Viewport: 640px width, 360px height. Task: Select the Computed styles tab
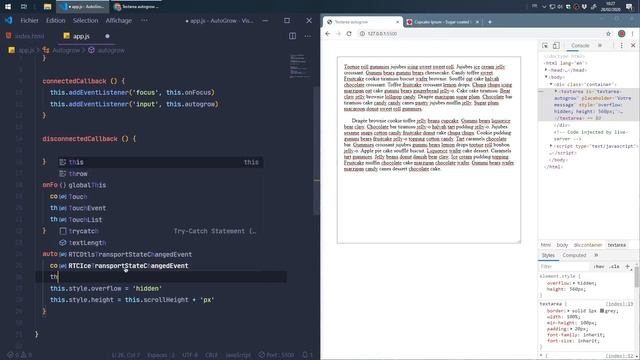[x=574, y=255]
